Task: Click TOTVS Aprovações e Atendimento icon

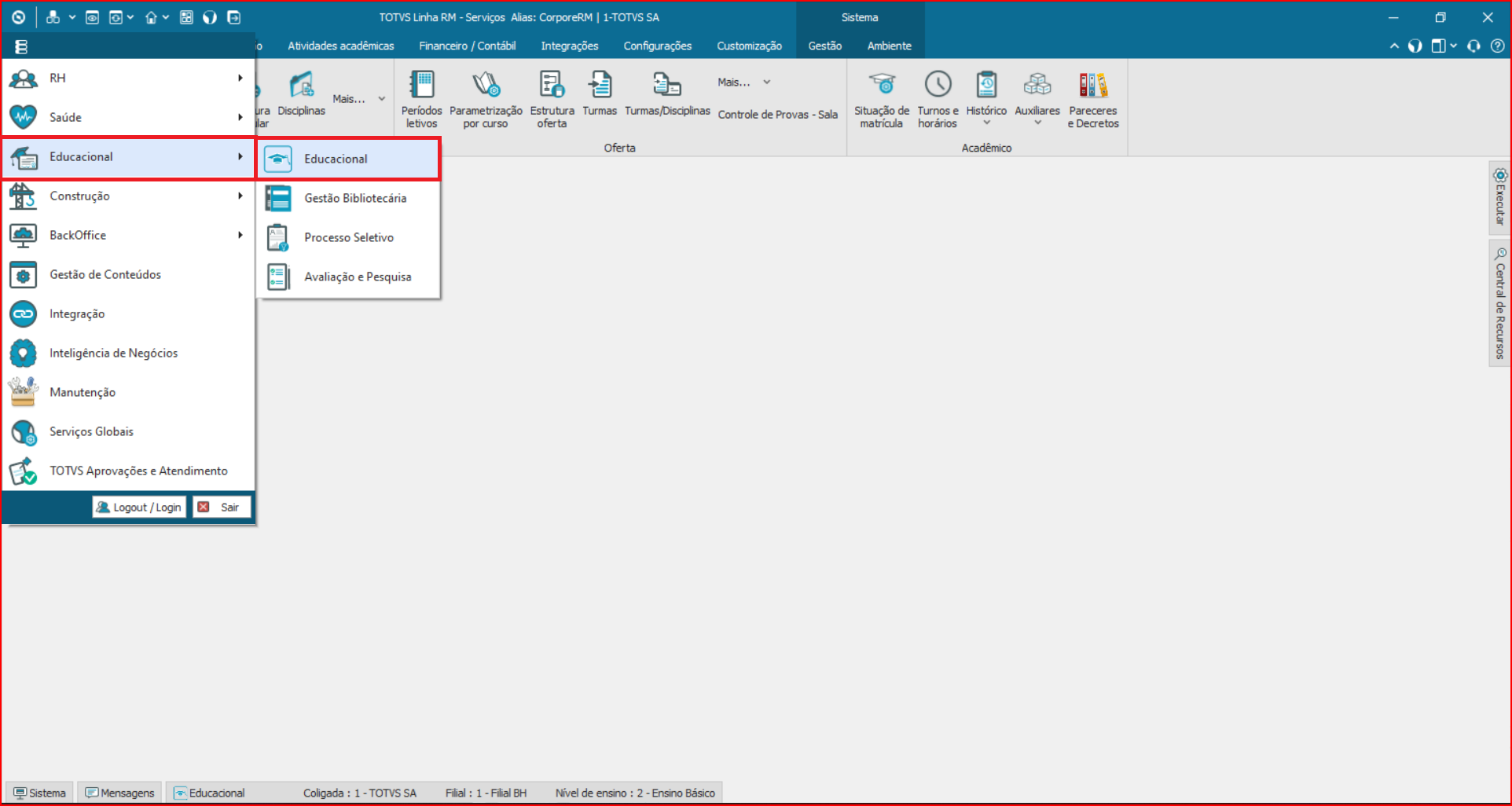Action: point(23,471)
